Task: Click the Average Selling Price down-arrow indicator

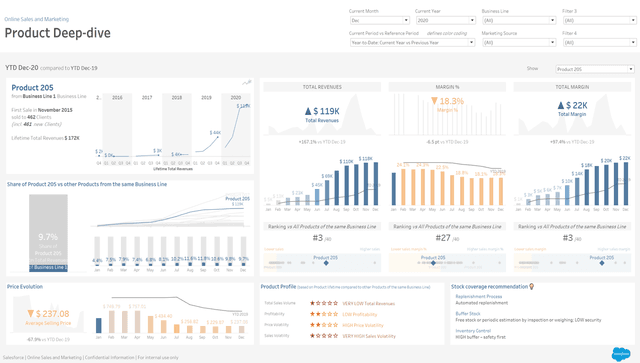Action: (x=30, y=314)
